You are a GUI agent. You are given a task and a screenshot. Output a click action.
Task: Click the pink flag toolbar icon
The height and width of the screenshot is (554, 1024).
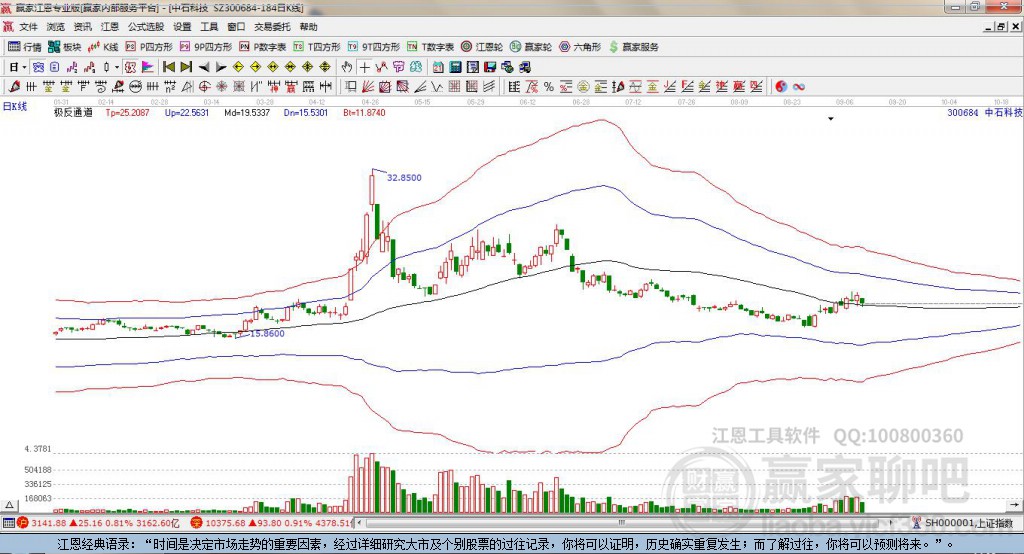tap(148, 67)
